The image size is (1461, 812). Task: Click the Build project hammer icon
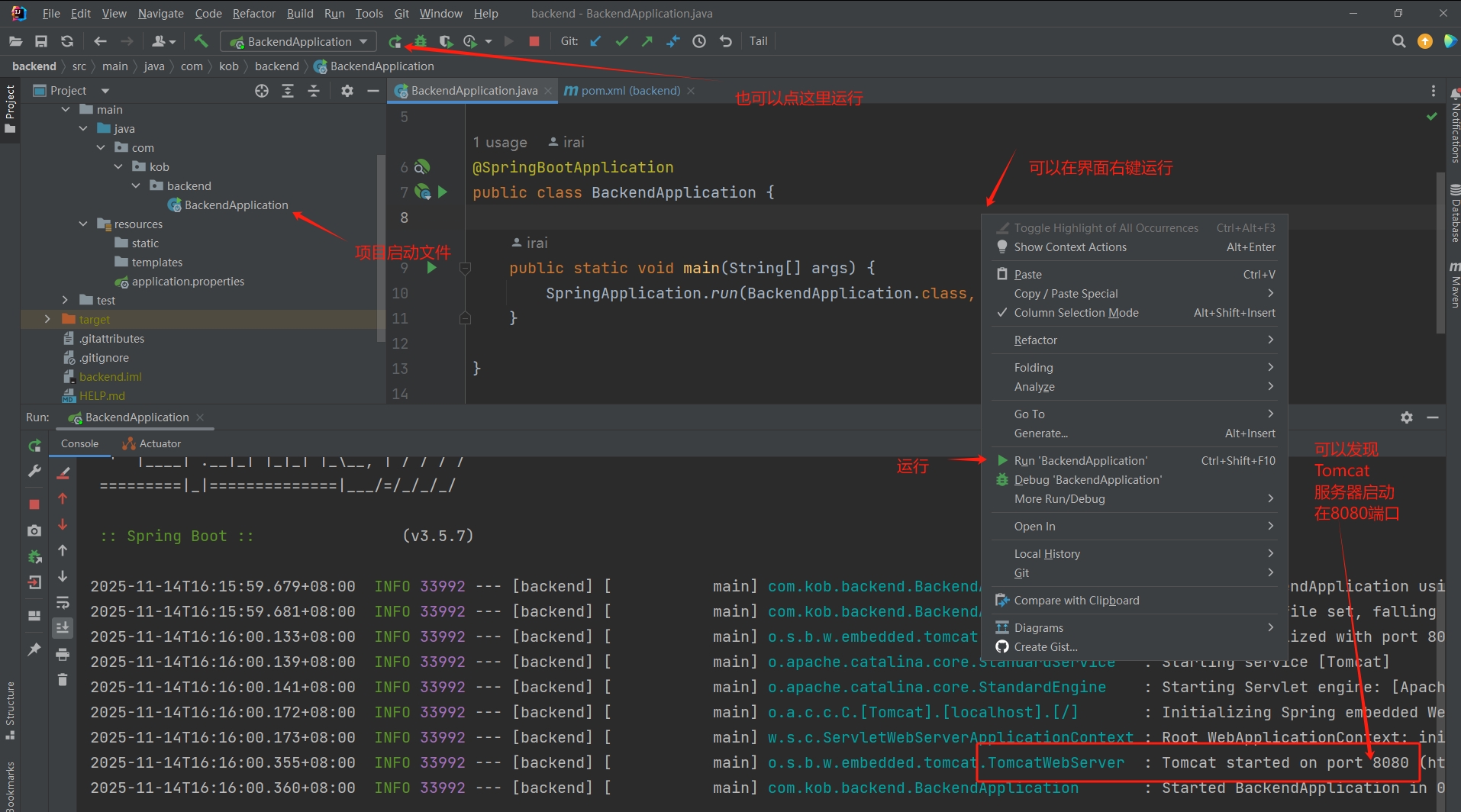(x=201, y=41)
